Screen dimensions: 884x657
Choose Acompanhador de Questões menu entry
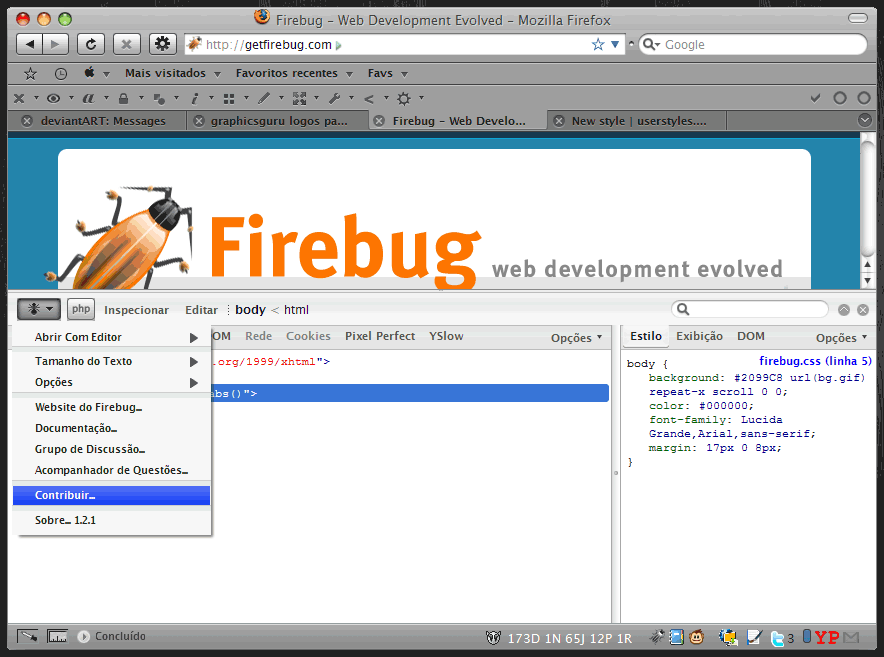(x=112, y=470)
